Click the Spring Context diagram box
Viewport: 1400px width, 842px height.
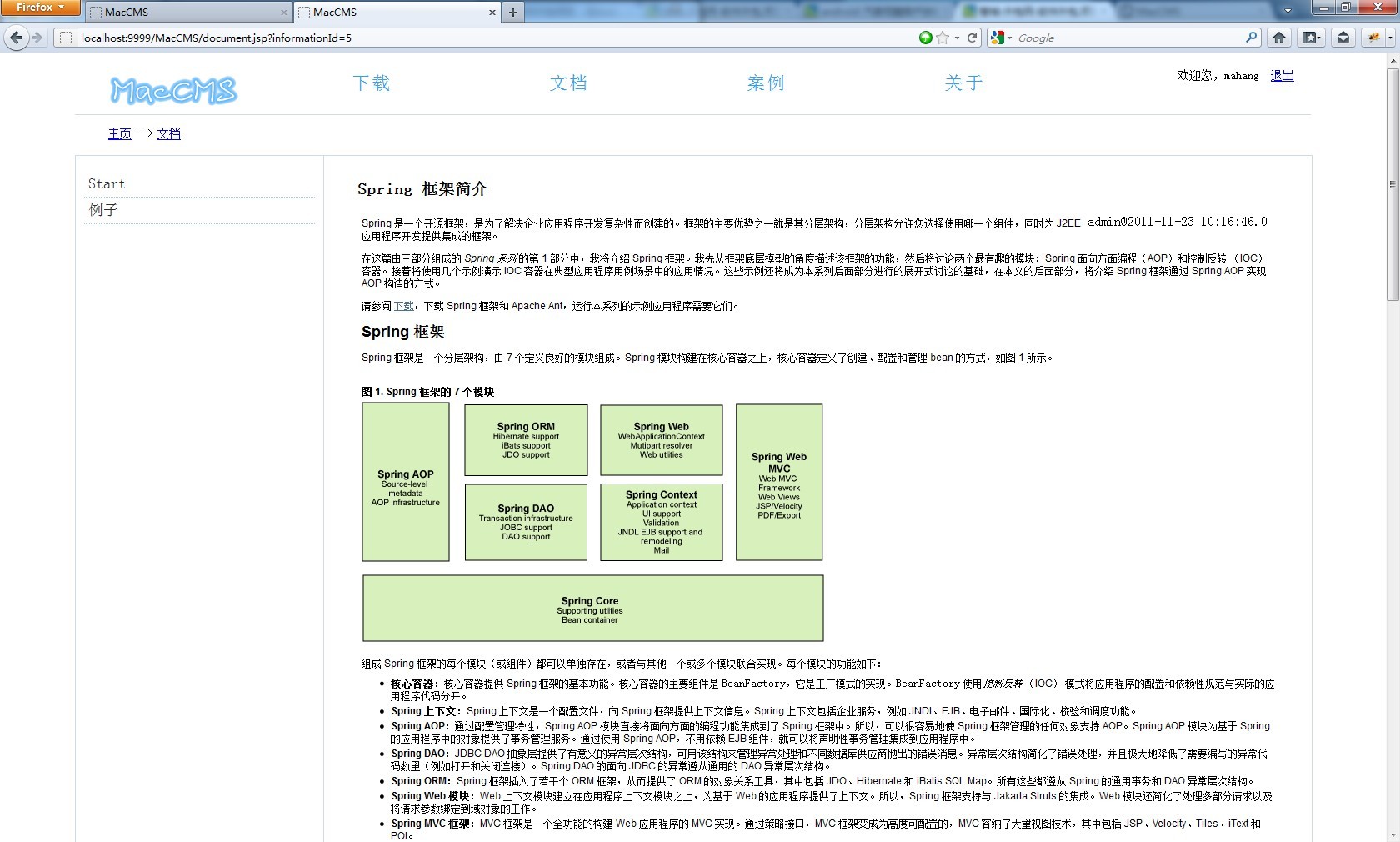coord(662,522)
